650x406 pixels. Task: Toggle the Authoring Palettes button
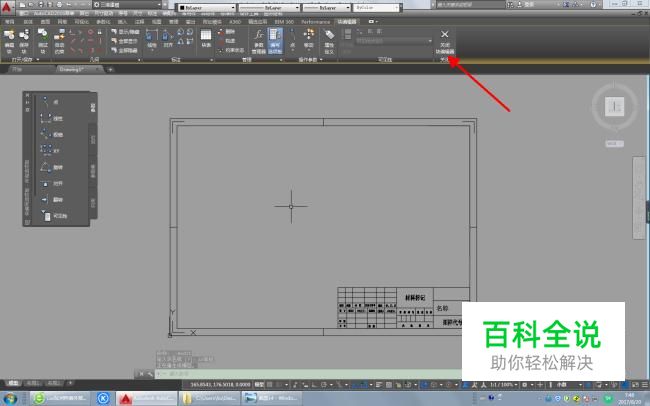point(275,41)
